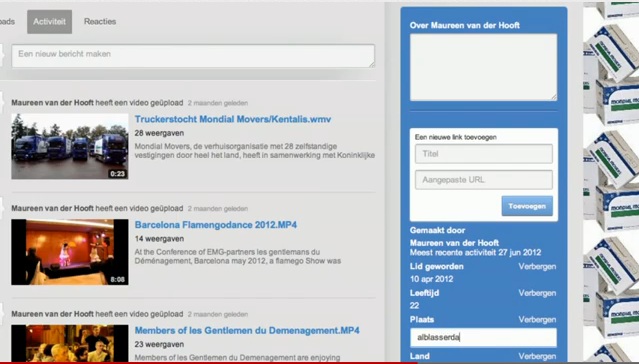Click the Aangepaste URL field

(484, 180)
